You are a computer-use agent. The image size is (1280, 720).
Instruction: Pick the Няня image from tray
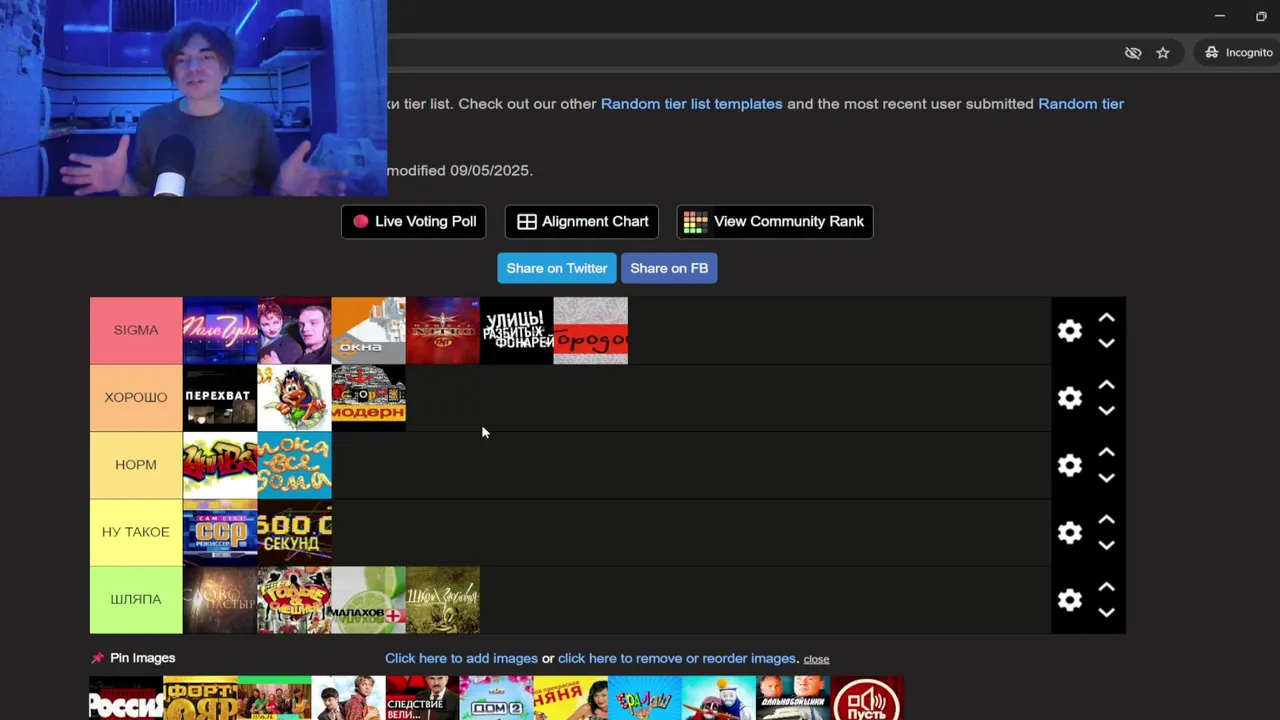click(x=570, y=698)
